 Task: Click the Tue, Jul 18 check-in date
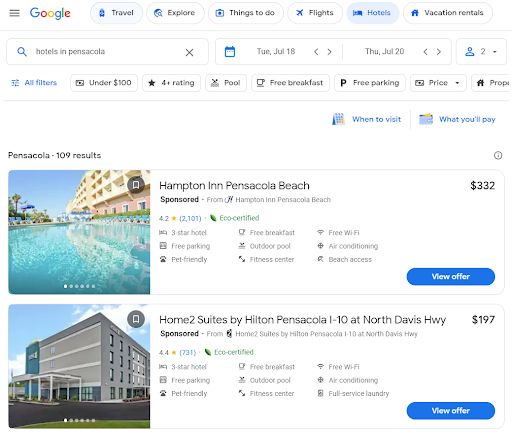coord(276,52)
